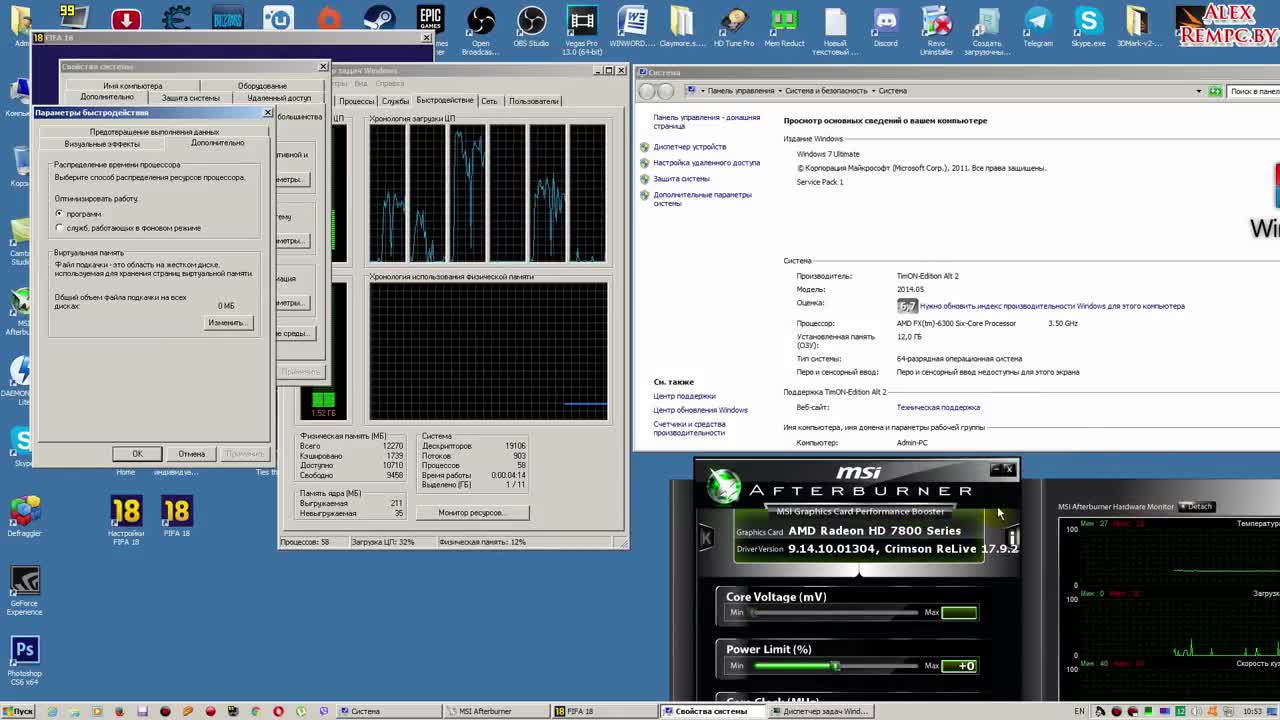Select the System Protection tab
This screenshot has width=1280, height=720.
(x=190, y=98)
